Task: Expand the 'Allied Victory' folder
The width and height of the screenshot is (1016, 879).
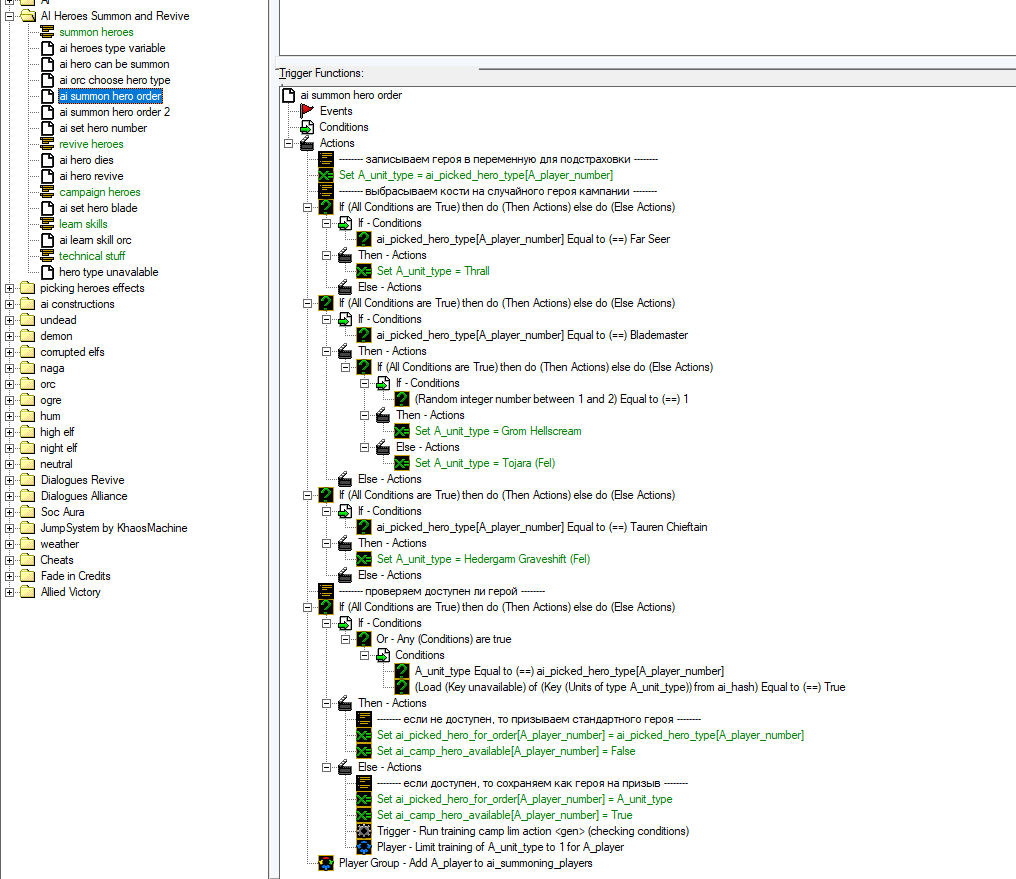Action: pyautogui.click(x=10, y=592)
